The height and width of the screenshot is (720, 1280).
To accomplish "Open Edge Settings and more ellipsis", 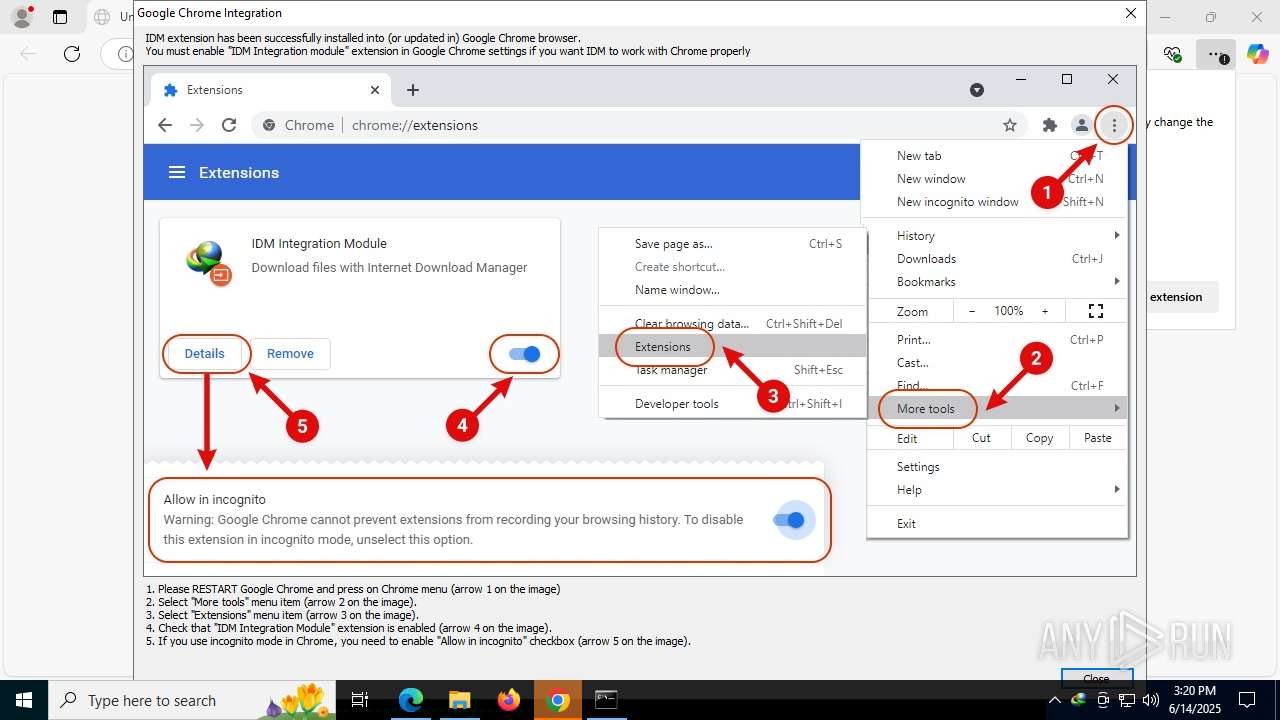I will pos(1216,54).
